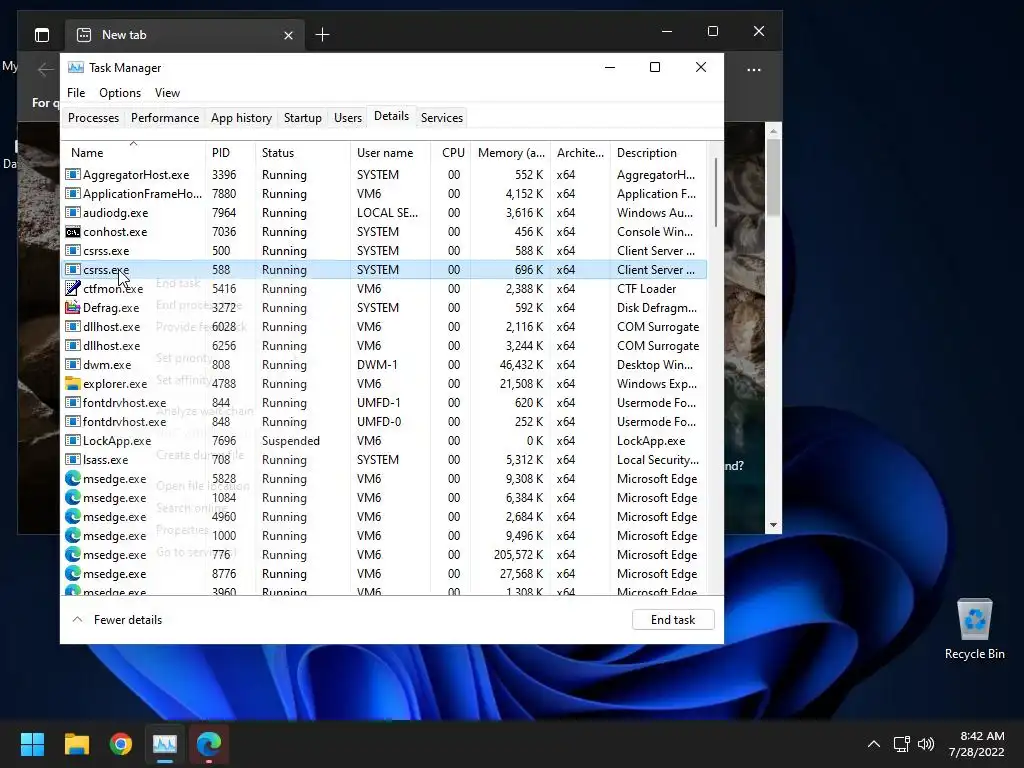Click the conhost.exe console icon
Screen dimensions: 1024x768
click(72, 232)
